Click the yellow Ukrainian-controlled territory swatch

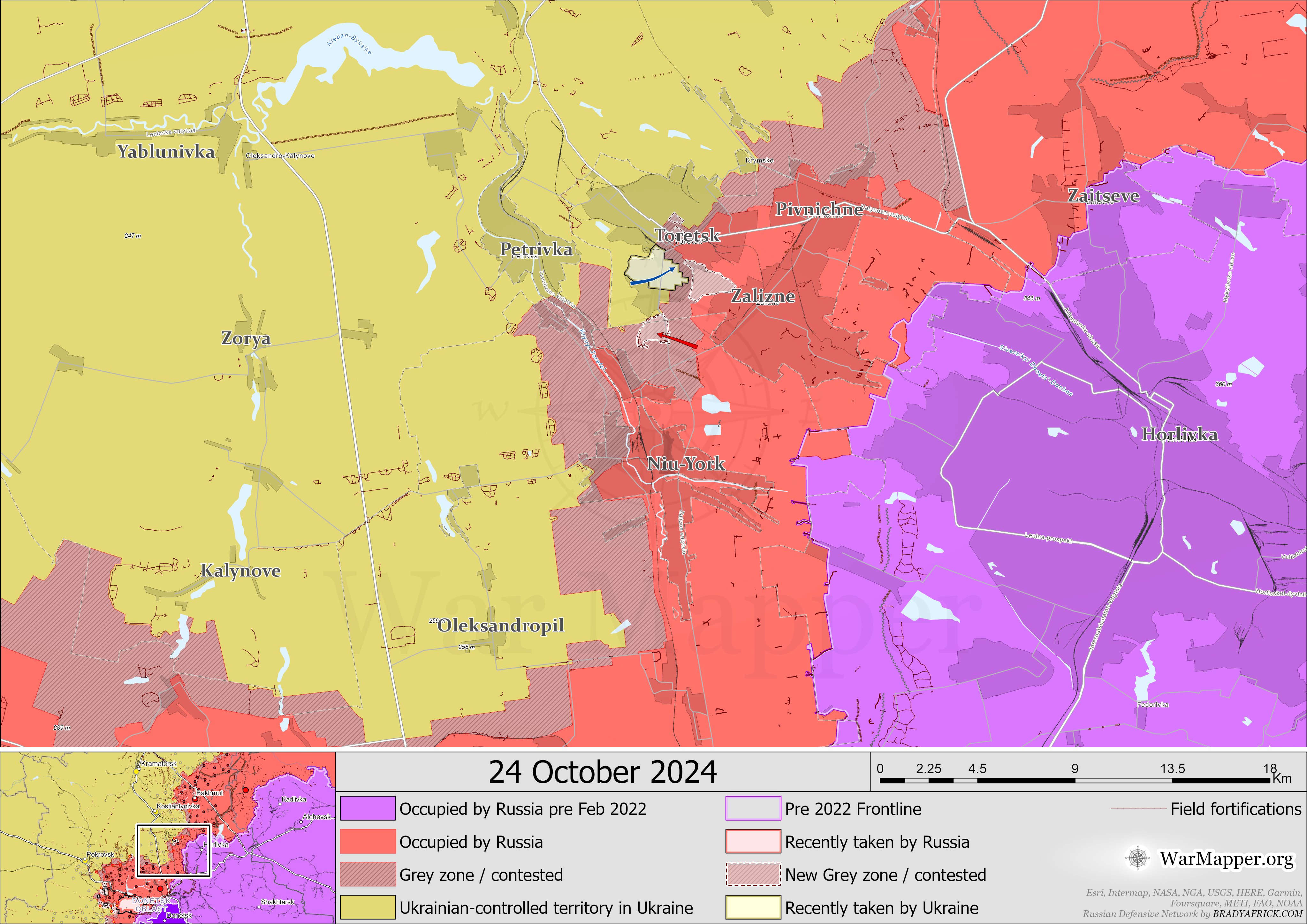(368, 907)
